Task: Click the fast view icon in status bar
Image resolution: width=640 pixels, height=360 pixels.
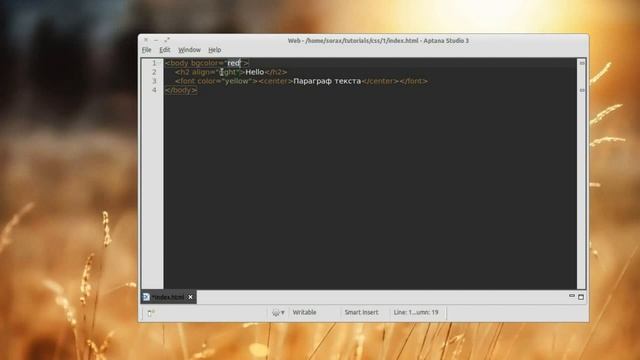Action: pyautogui.click(x=151, y=313)
